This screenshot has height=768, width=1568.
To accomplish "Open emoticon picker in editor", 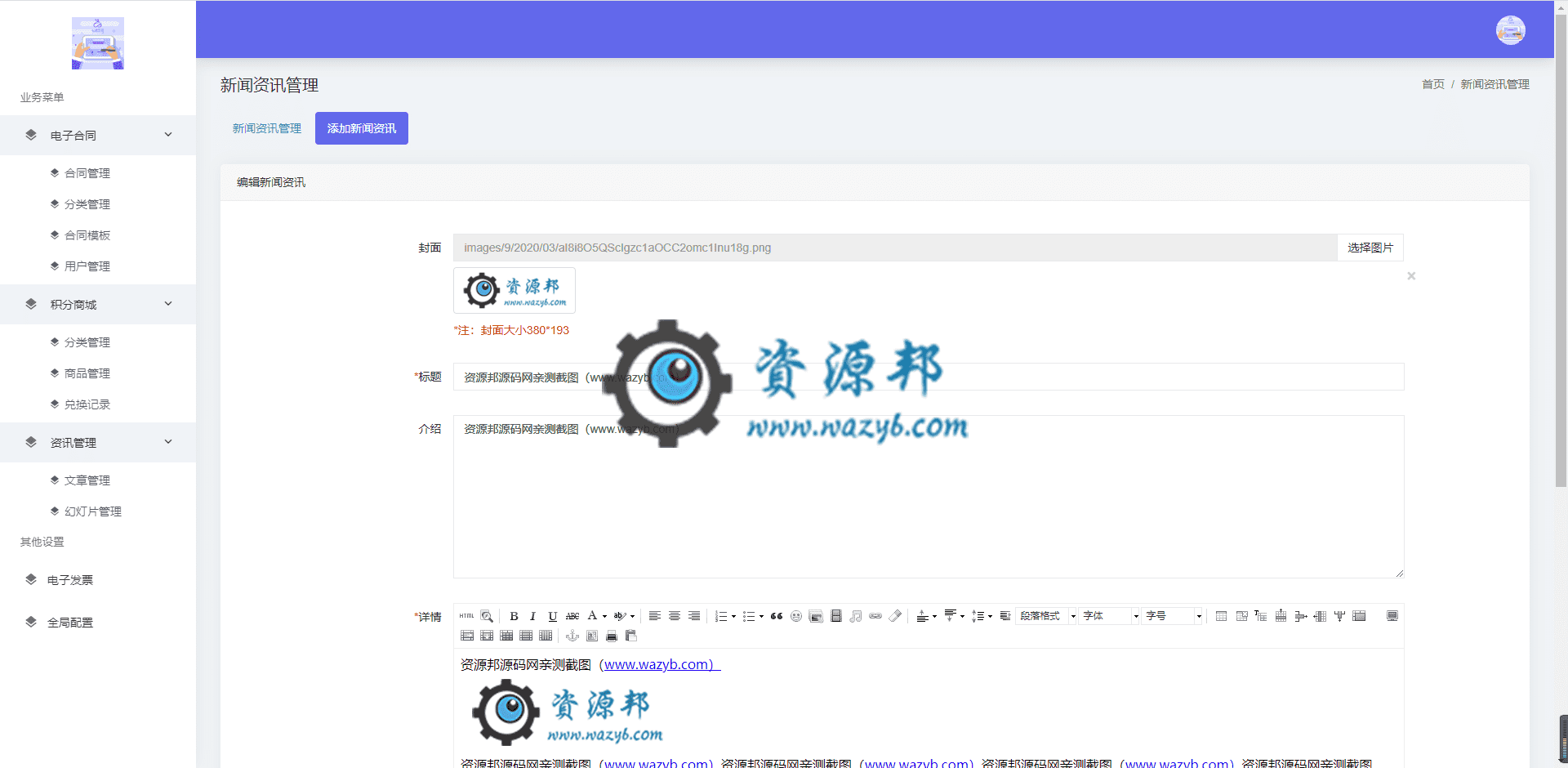I will coord(796,616).
